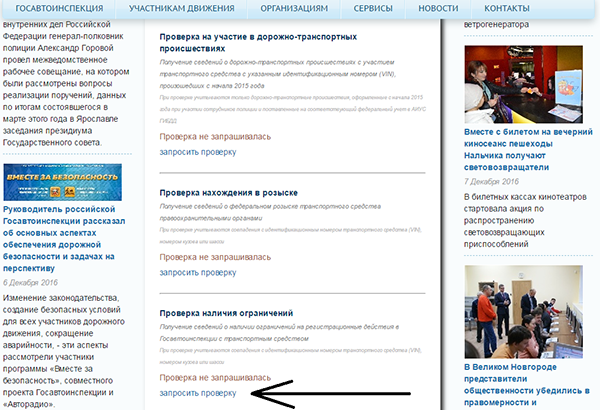Click the 'Вместе за безопасность' banner image
The height and width of the screenshot is (410, 600).
pos(63,181)
